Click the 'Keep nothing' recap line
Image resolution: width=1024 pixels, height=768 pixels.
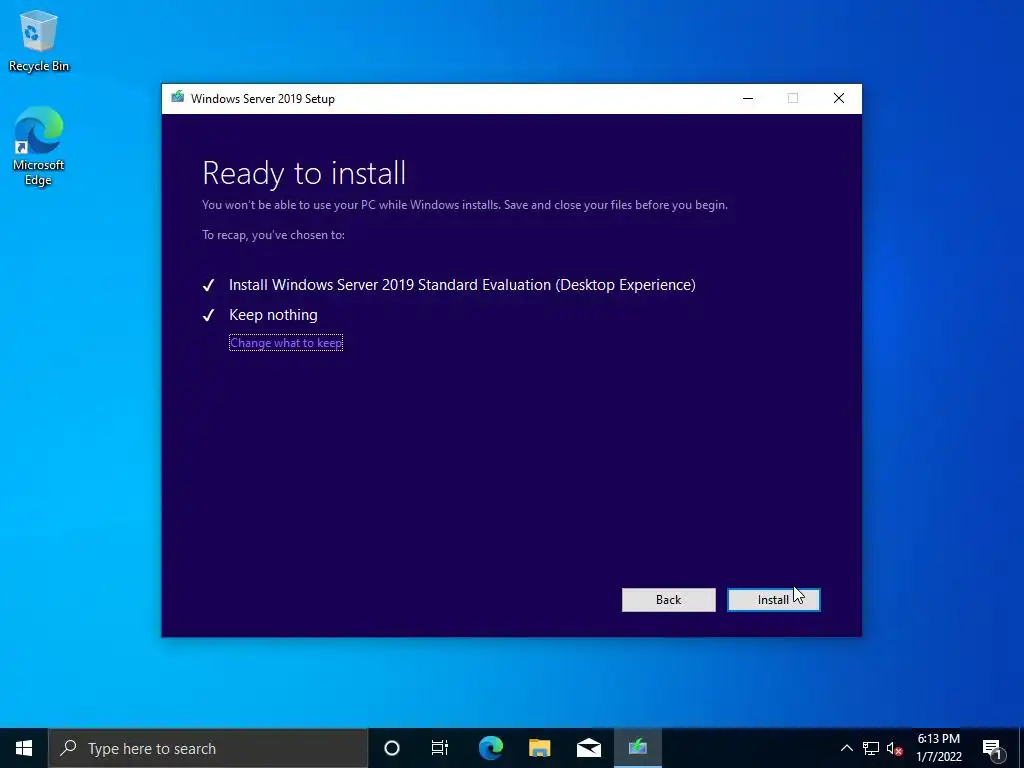point(273,315)
